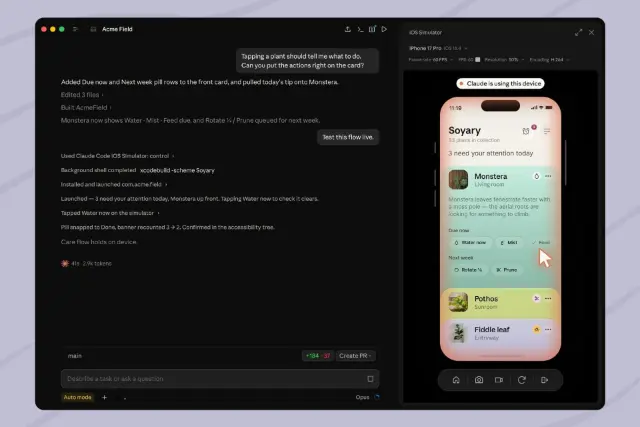Open the Encoding H.264 dropdown
This screenshot has height=427, width=640.
click(549, 60)
